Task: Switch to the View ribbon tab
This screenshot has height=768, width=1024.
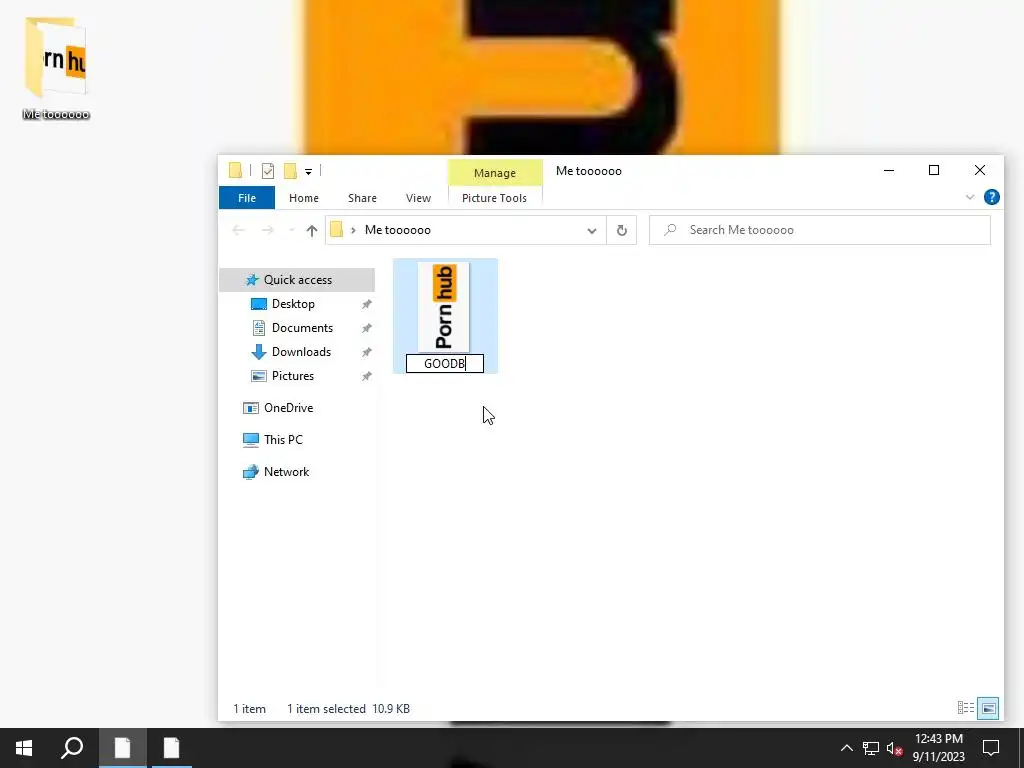Action: [x=418, y=198]
